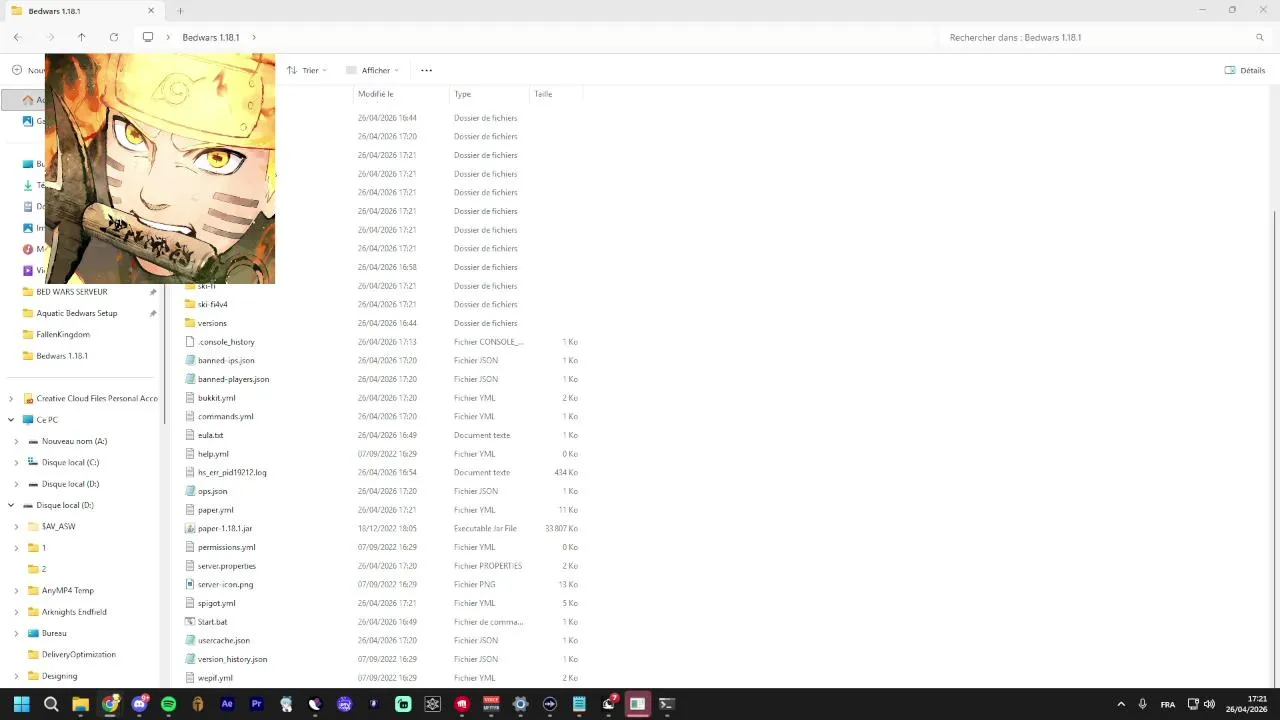Open the Settings gear in taskbar
This screenshot has height=720, width=1280.
tap(520, 704)
